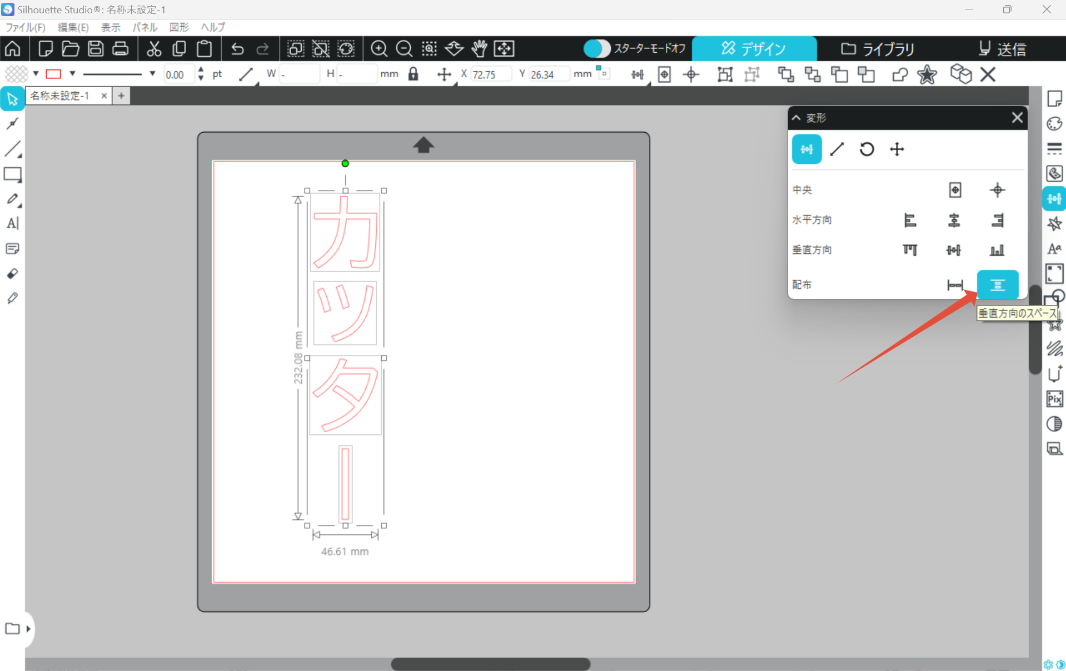Viewport: 1066px width, 671px height.
Task: Open the fill pattern dropdown arrow
Action: [x=35, y=73]
